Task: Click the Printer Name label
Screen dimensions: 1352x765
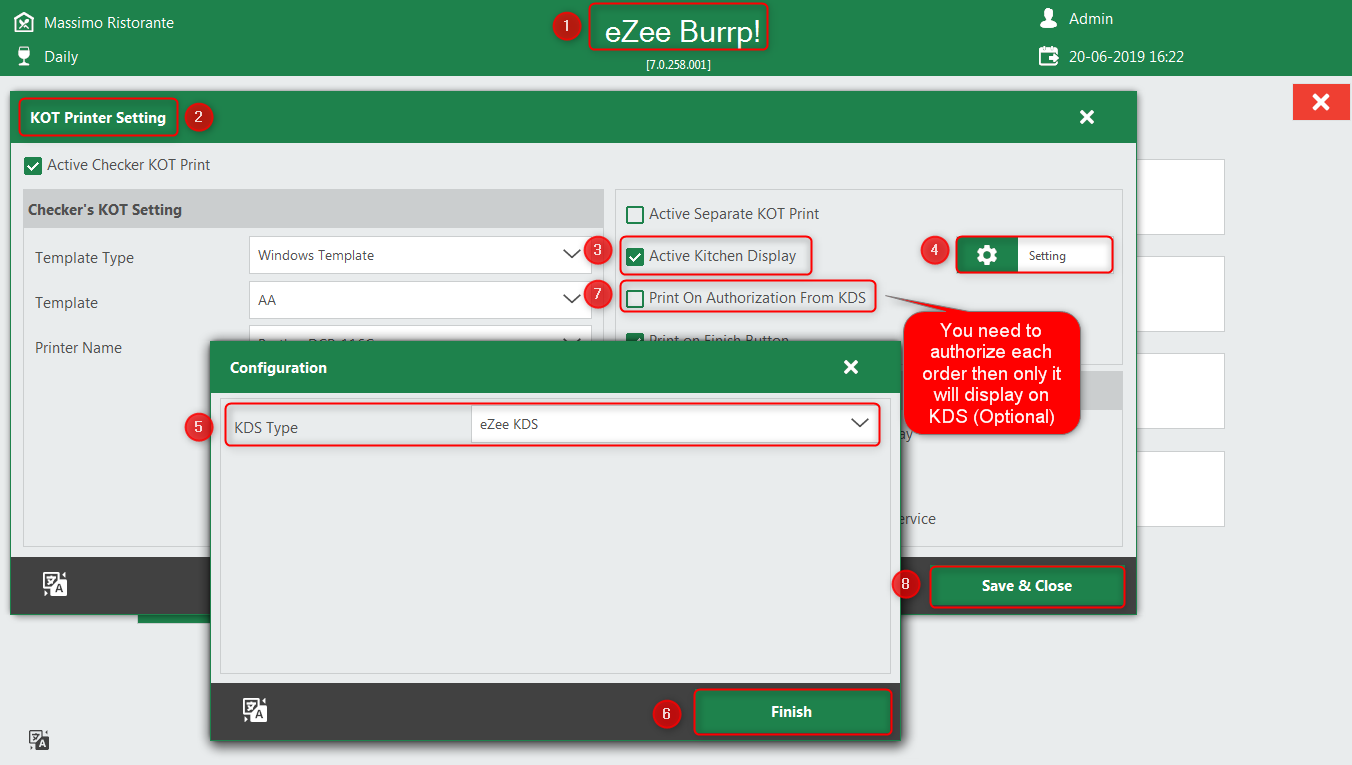Action: click(x=78, y=348)
